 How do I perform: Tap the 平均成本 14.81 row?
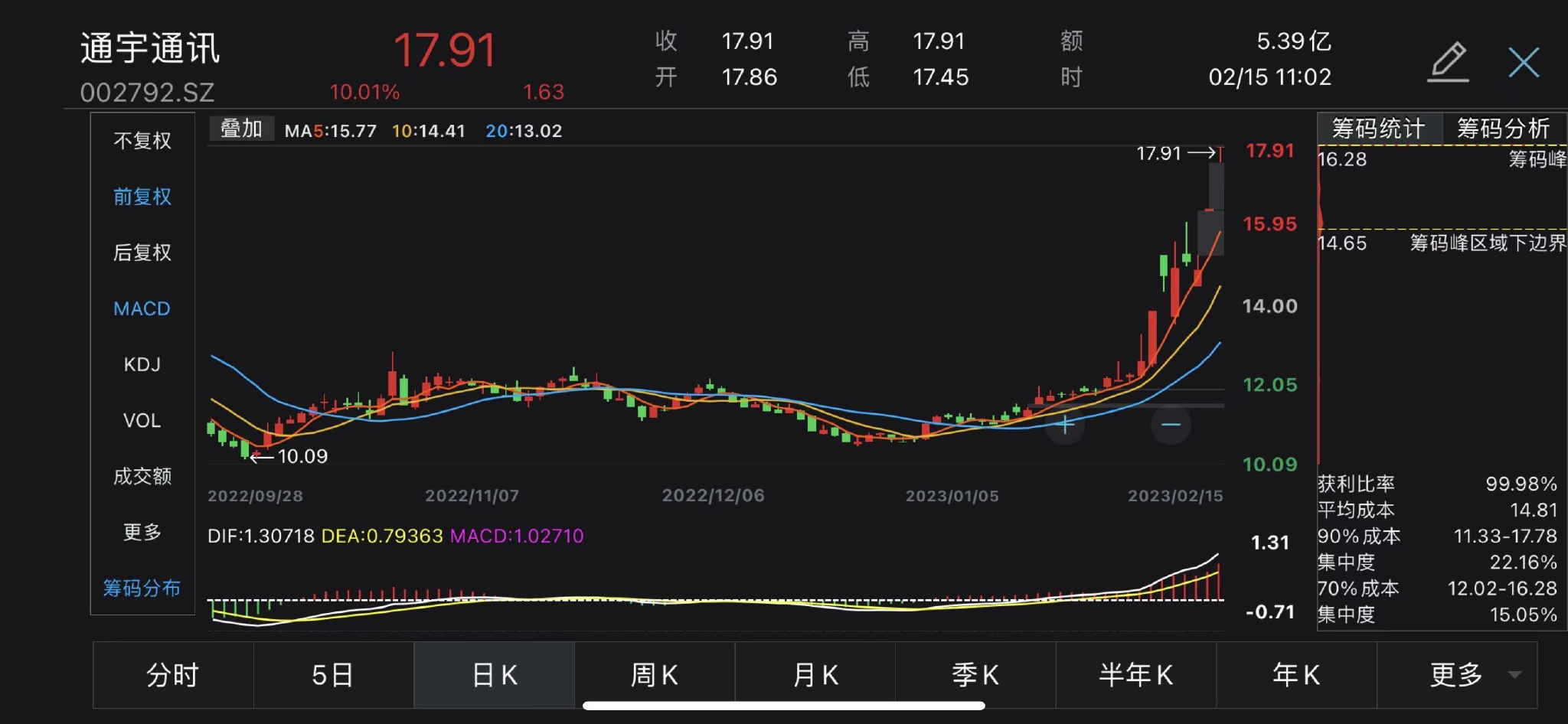pyautogui.click(x=1437, y=510)
